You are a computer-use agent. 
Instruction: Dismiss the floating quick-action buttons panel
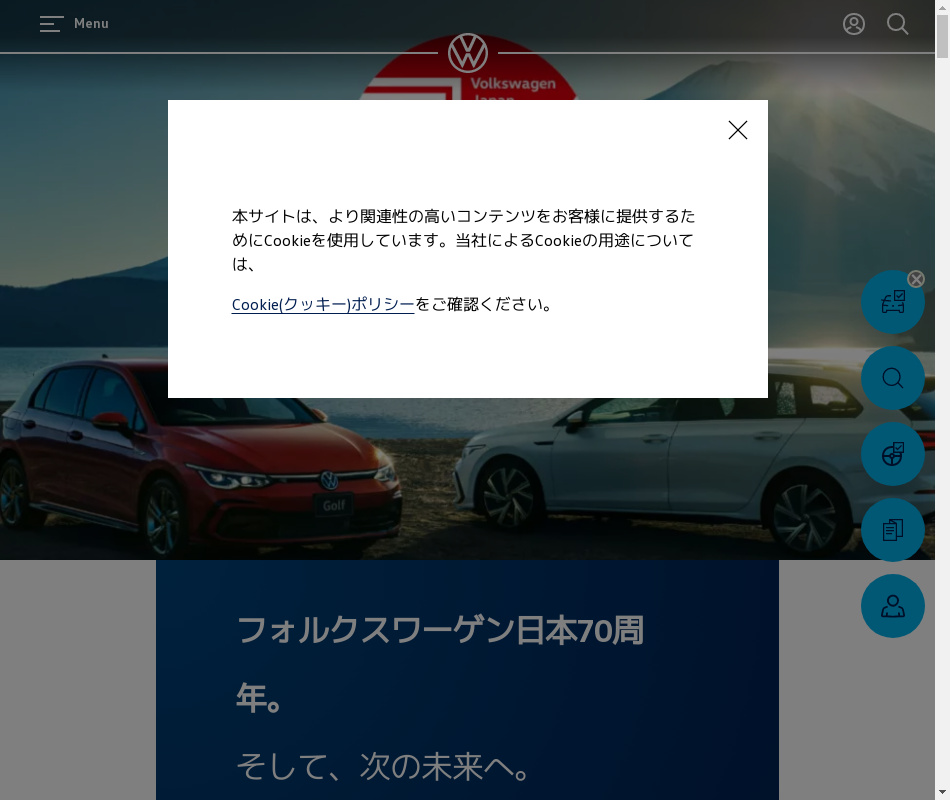point(916,279)
